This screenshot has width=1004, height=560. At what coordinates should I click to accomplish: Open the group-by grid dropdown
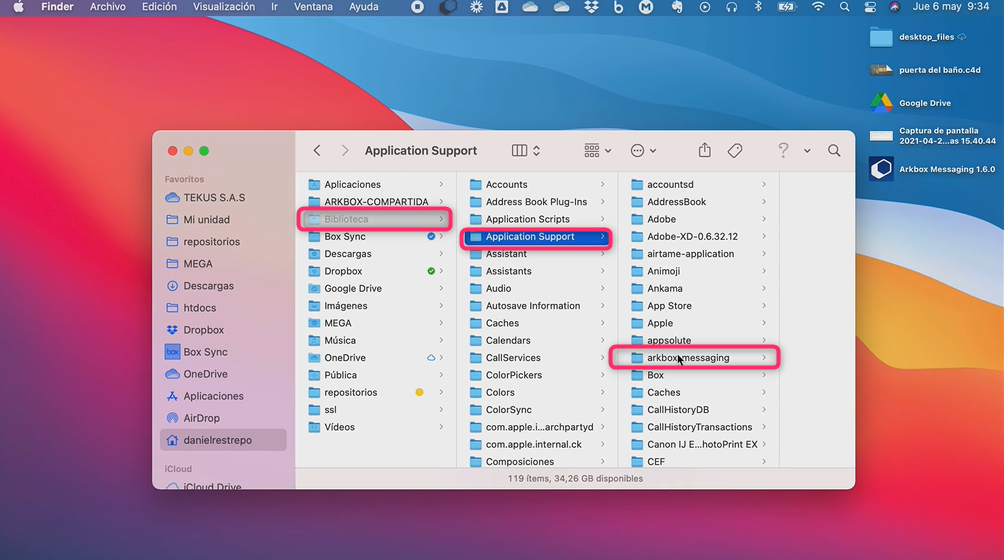[597, 151]
